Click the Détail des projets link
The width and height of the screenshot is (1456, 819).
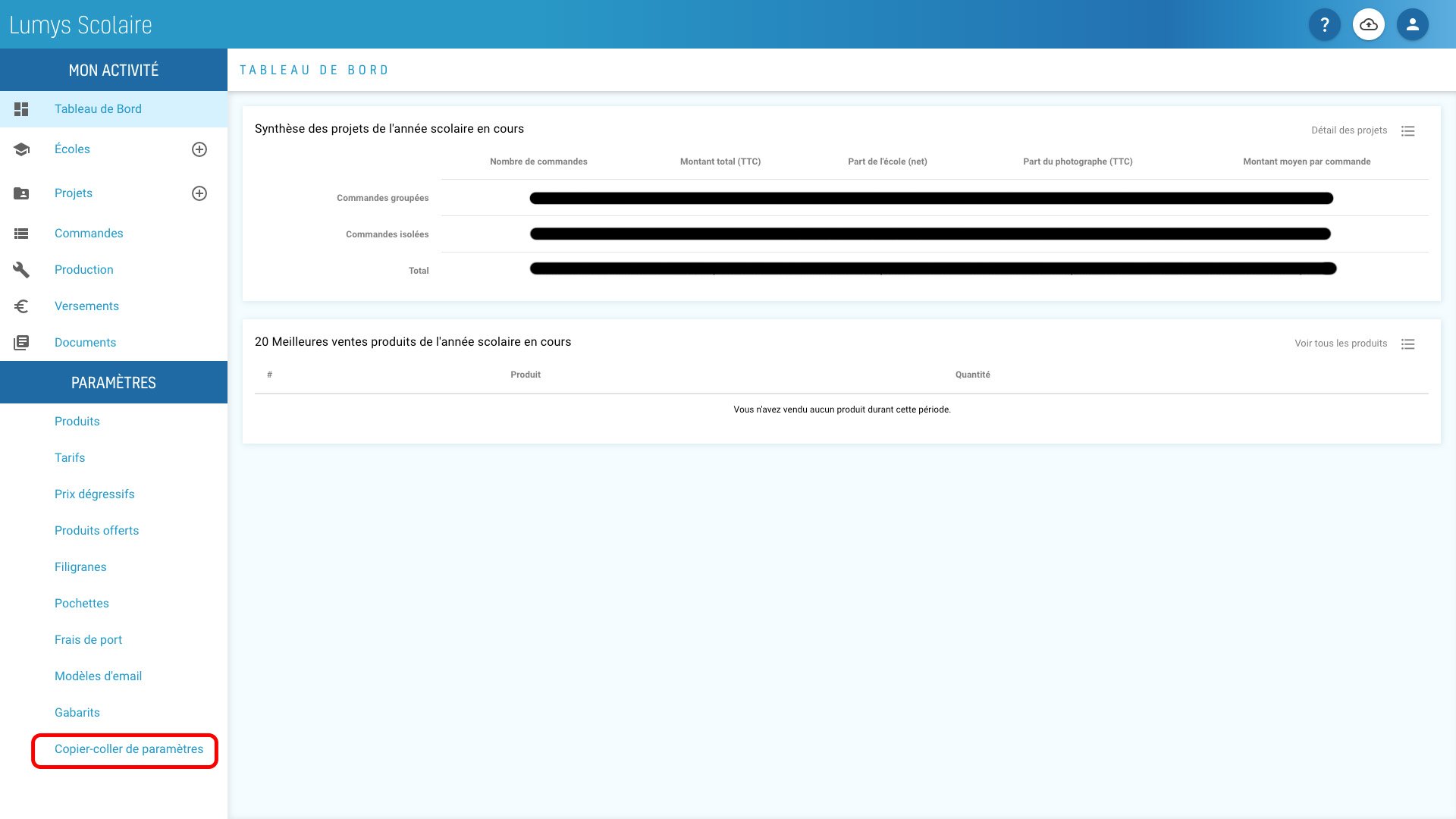click(1349, 130)
